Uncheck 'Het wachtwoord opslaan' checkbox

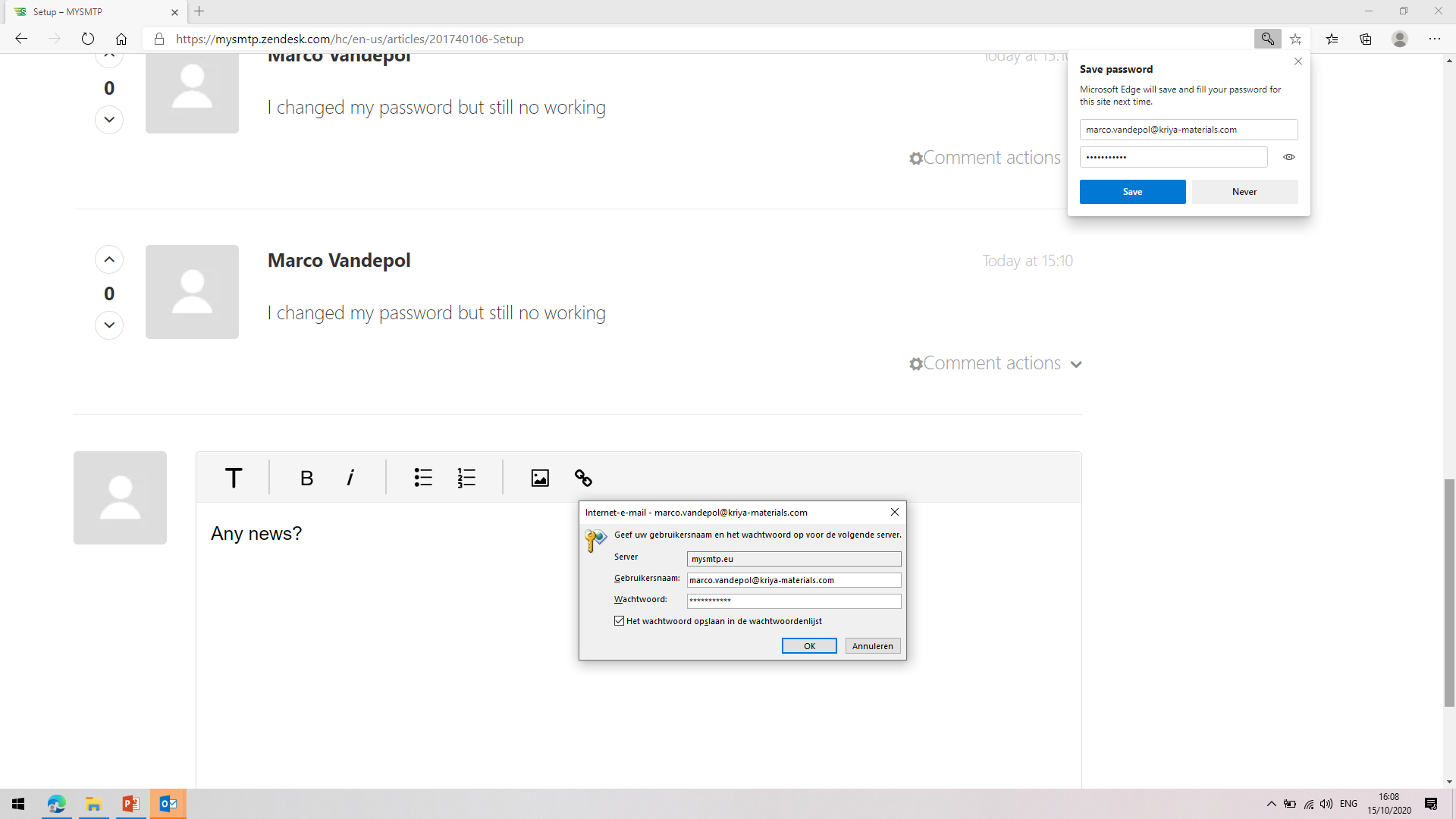620,621
